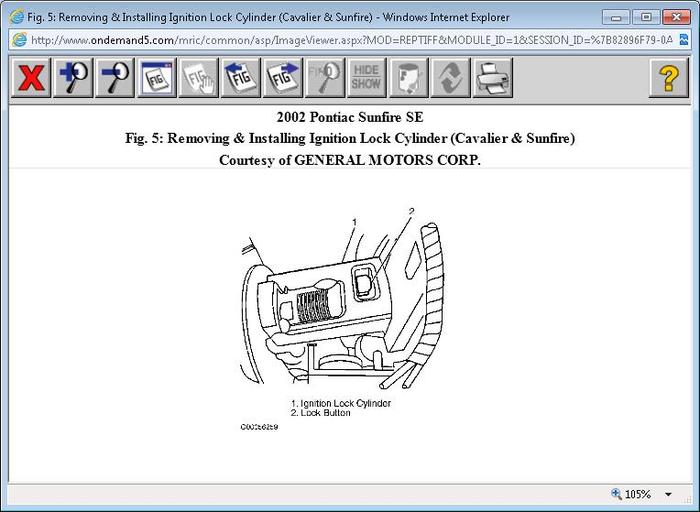
Task: Maximize the Internet Explorer window
Action: pyautogui.click(x=646, y=17)
